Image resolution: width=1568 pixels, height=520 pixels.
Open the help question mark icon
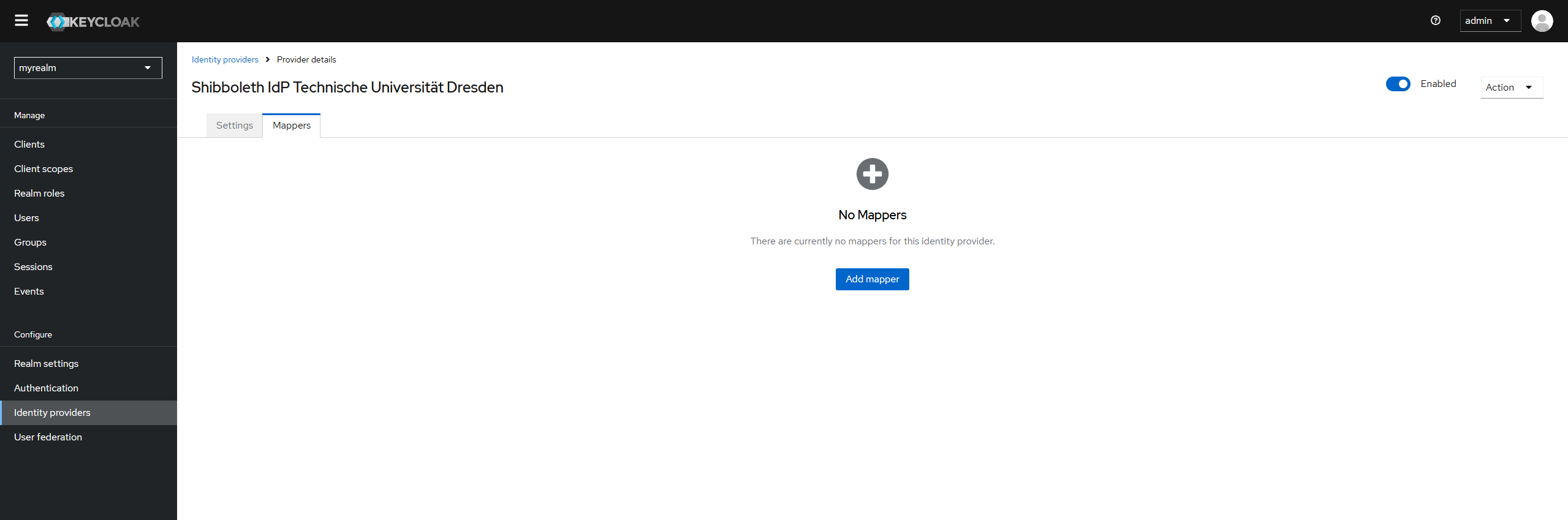coord(1435,21)
